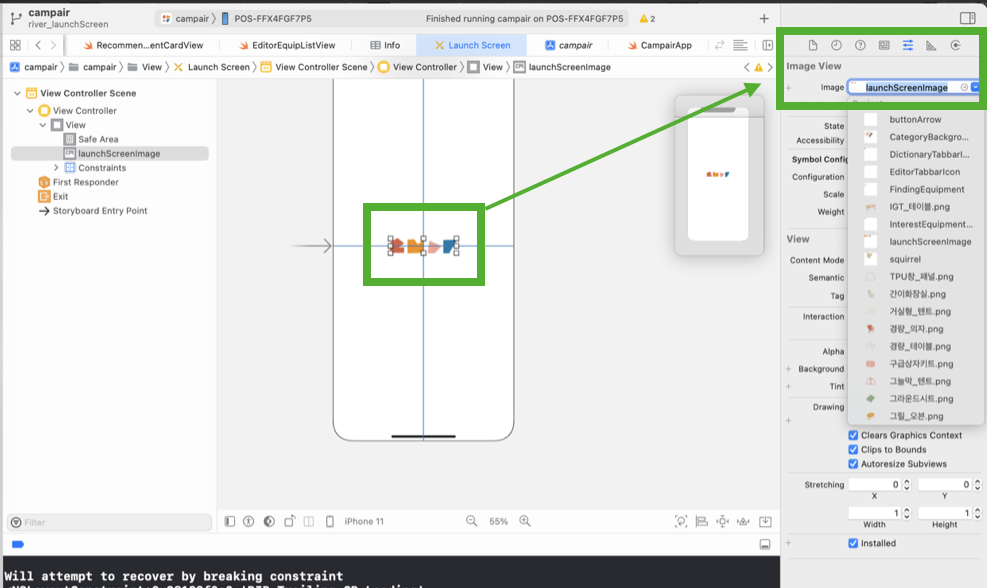988x588 pixels.
Task: Show the warnings indicator with 2 issues
Action: click(648, 18)
